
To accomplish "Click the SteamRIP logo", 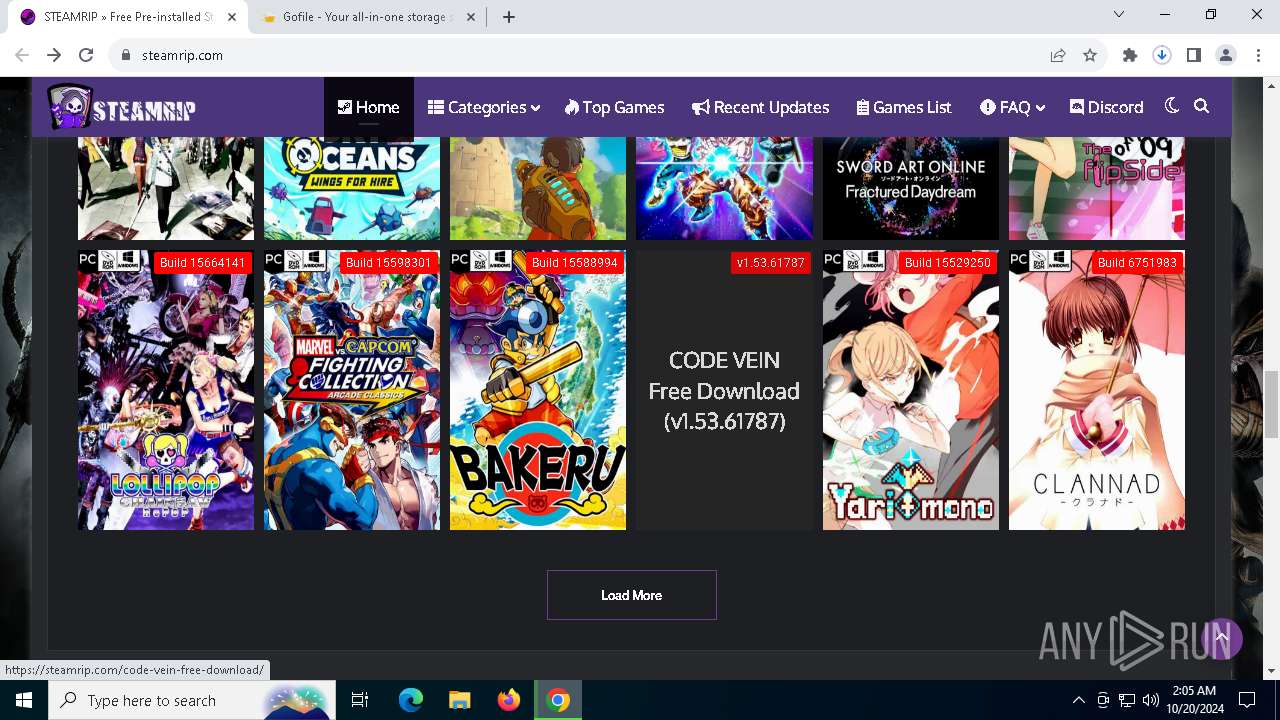I will click(121, 107).
